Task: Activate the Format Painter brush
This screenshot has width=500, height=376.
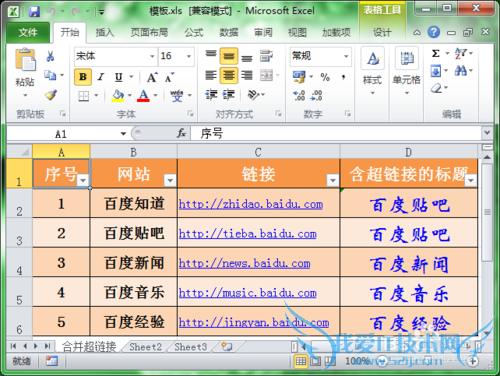Action: (x=51, y=95)
